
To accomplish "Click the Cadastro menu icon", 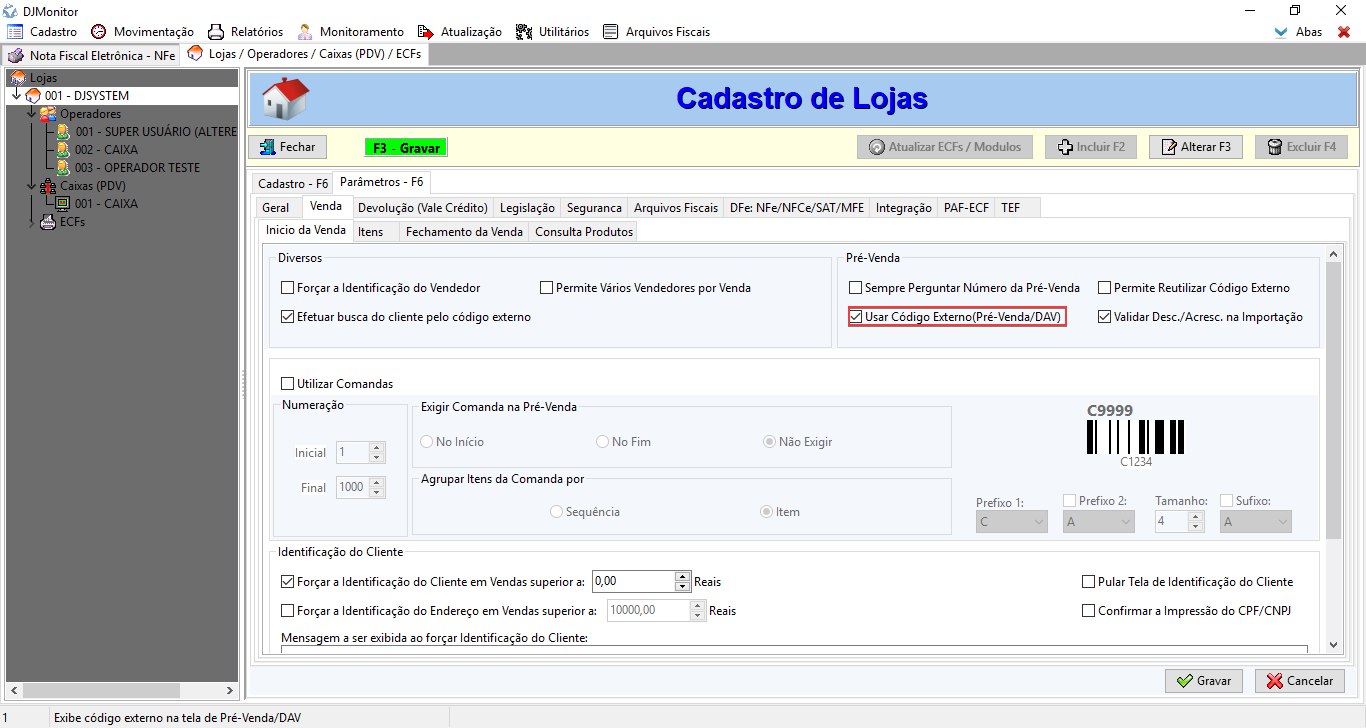I will (15, 32).
